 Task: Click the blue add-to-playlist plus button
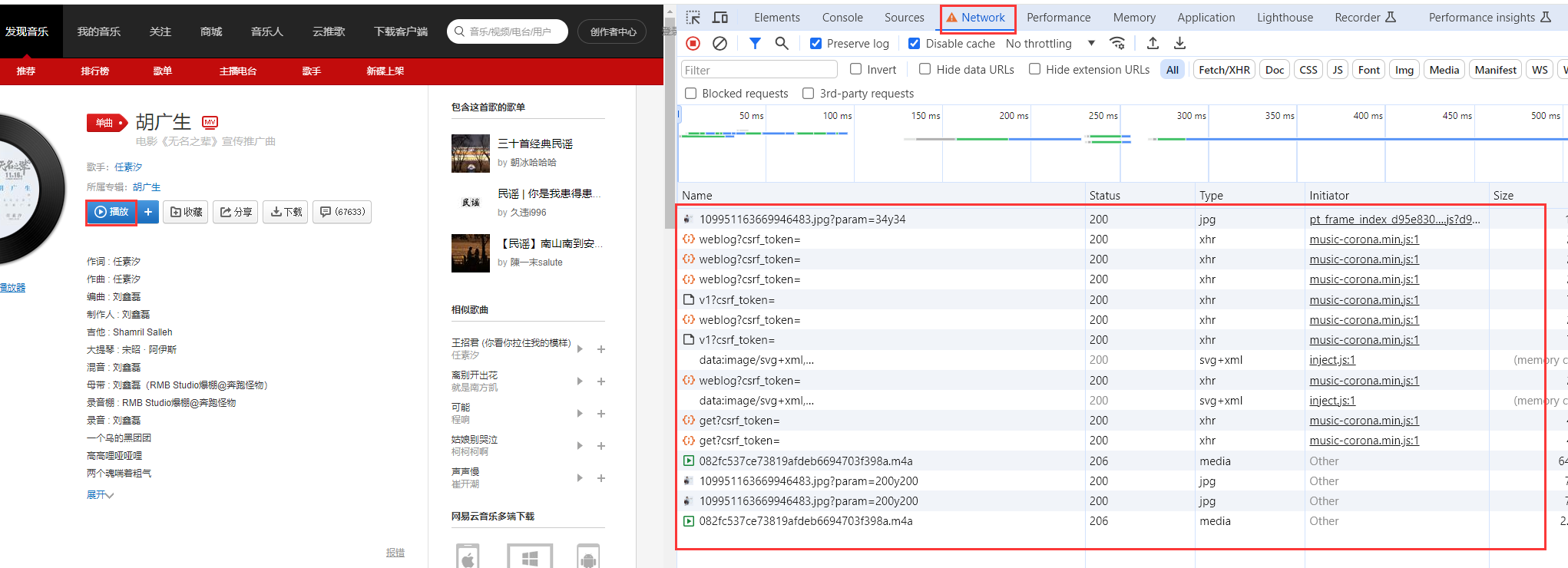click(148, 212)
